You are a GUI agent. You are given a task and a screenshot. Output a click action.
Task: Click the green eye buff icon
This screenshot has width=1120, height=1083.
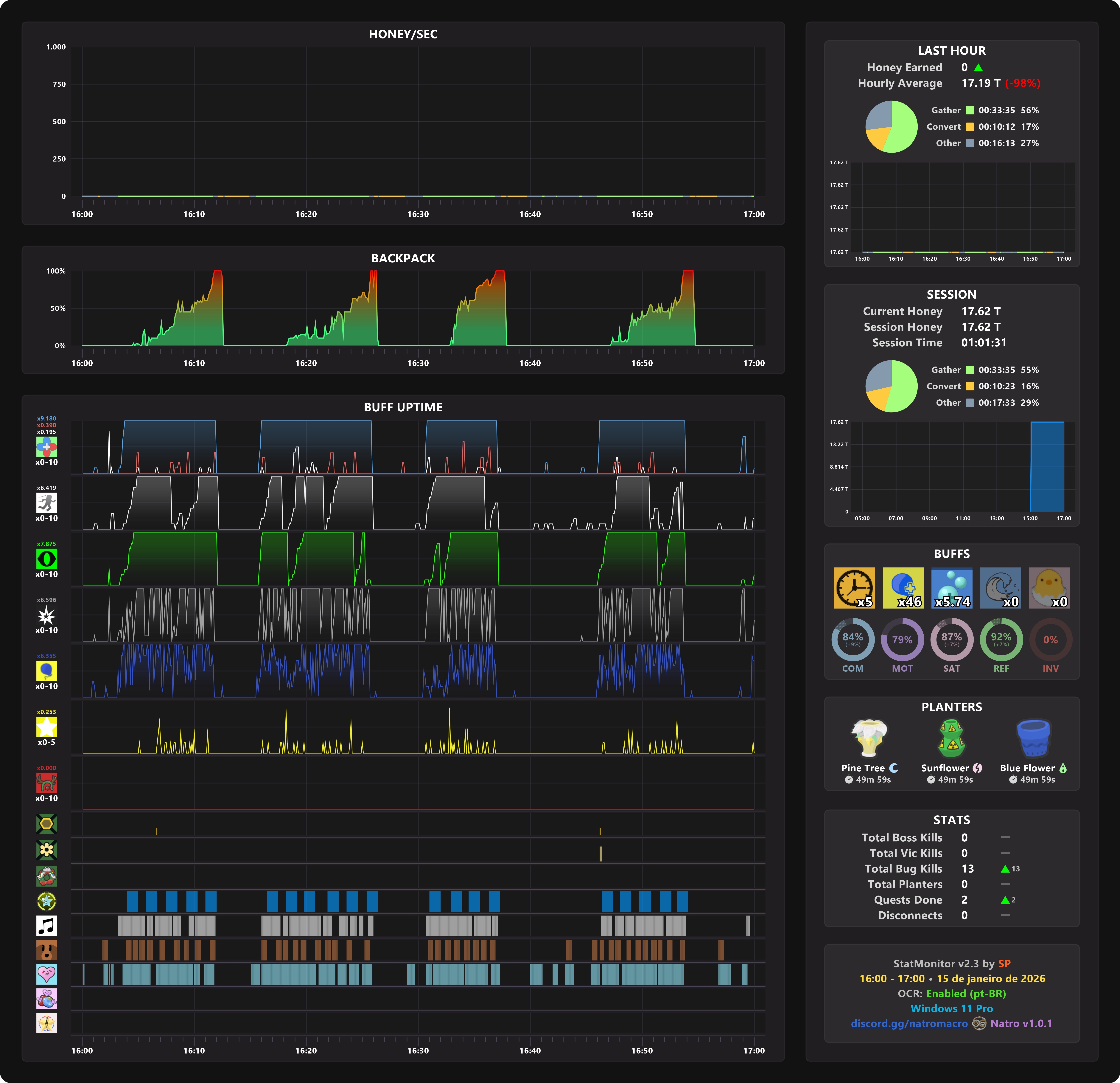[x=46, y=558]
